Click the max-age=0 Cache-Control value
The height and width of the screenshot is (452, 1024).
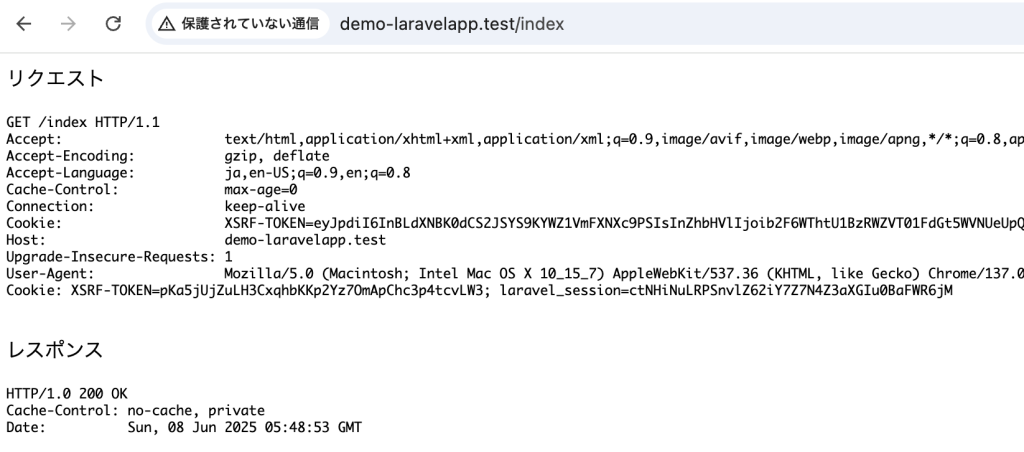pyautogui.click(x=261, y=190)
